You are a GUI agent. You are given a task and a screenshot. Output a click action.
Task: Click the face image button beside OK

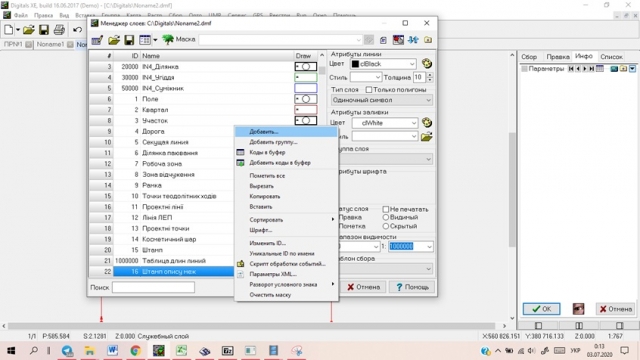pos(578,309)
